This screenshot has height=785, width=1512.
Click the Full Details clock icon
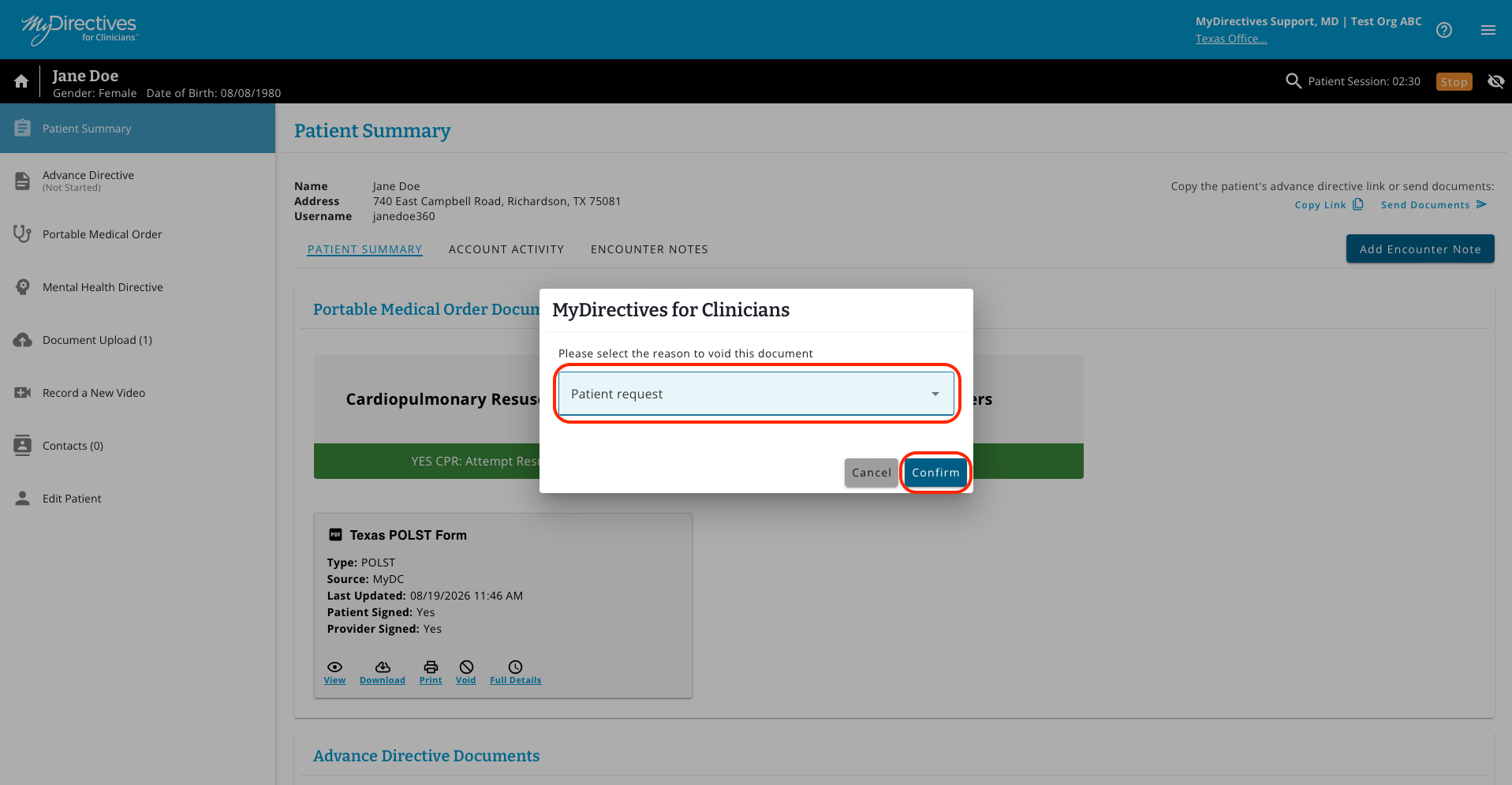pyautogui.click(x=515, y=667)
